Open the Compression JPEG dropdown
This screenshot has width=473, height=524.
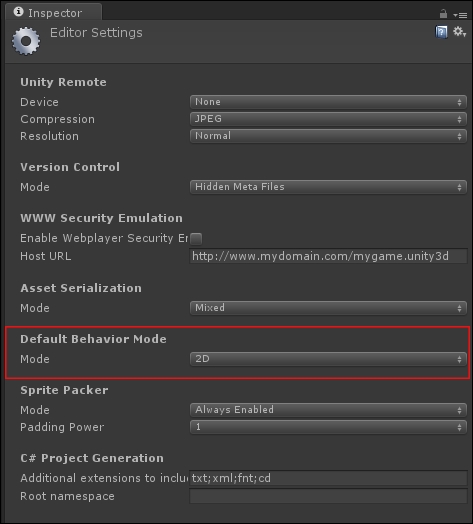click(328, 119)
